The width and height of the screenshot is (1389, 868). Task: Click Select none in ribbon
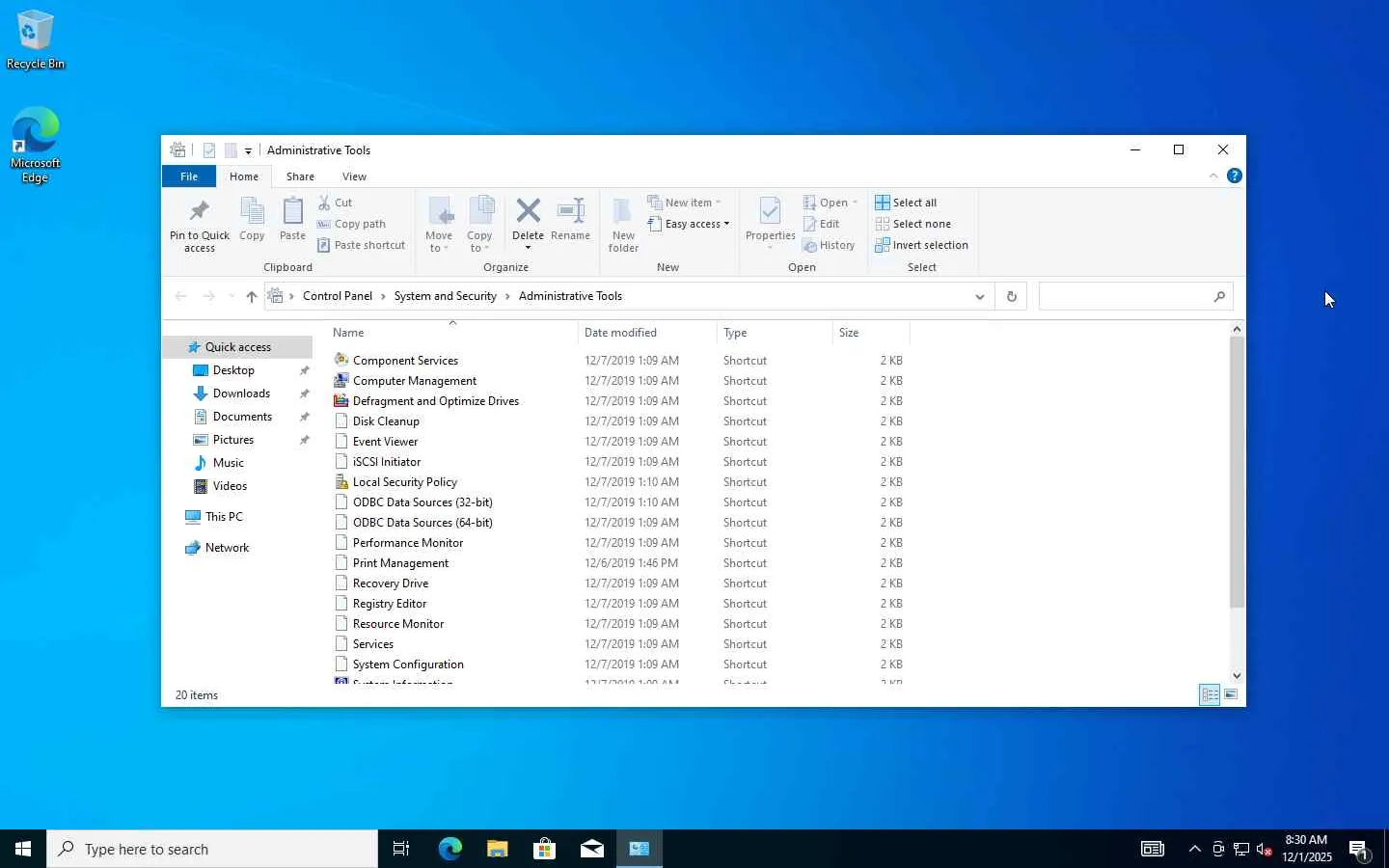click(912, 224)
